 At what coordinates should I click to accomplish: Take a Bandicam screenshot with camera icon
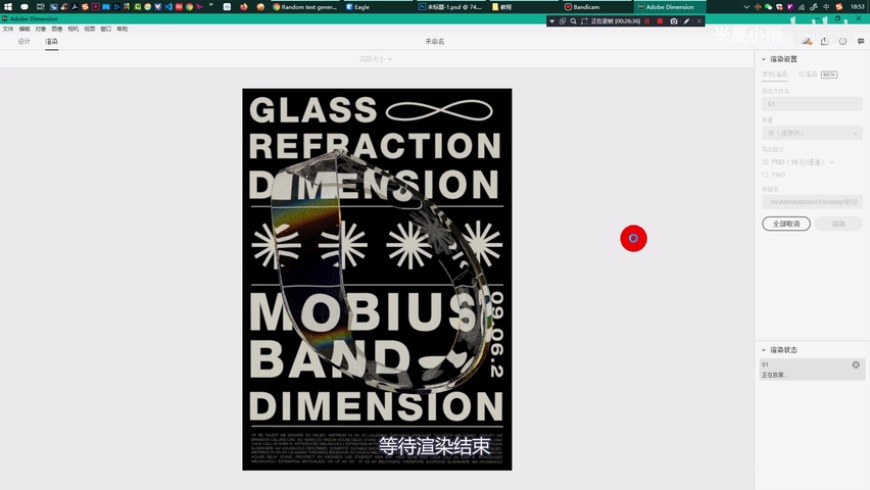[674, 21]
